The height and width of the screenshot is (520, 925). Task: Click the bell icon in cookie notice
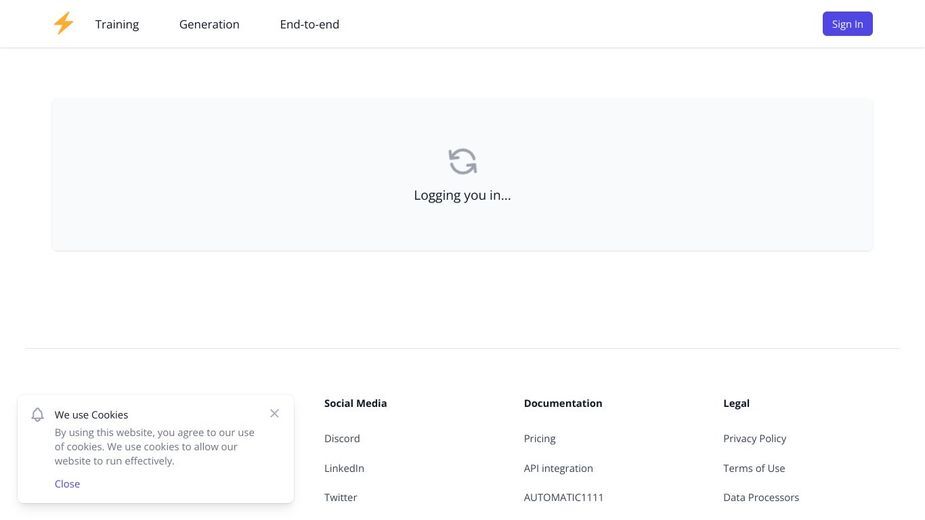[38, 414]
